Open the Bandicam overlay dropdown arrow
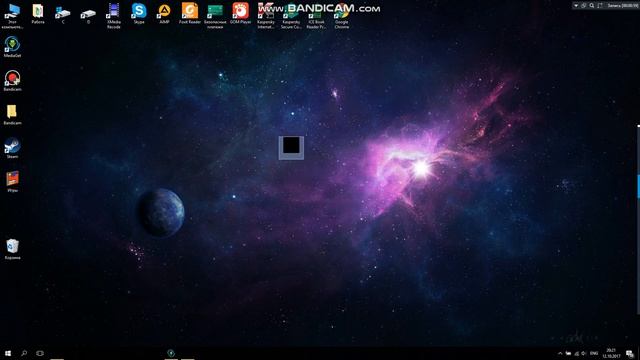 [x=576, y=6]
